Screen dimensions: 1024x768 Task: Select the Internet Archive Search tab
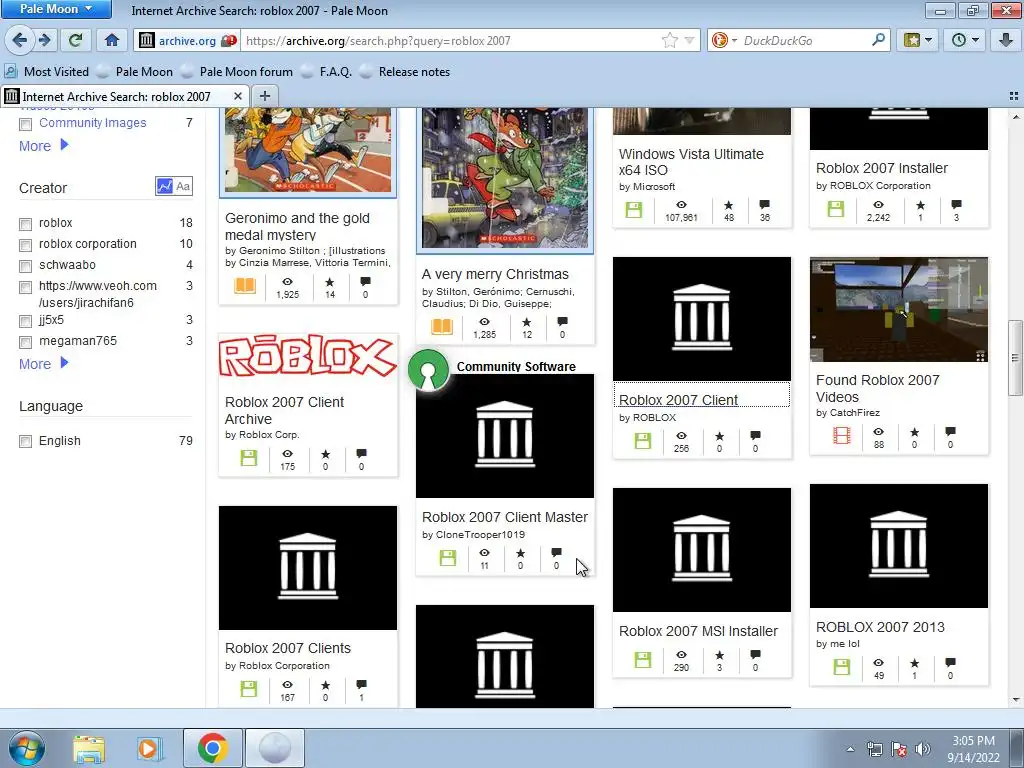coord(124,96)
